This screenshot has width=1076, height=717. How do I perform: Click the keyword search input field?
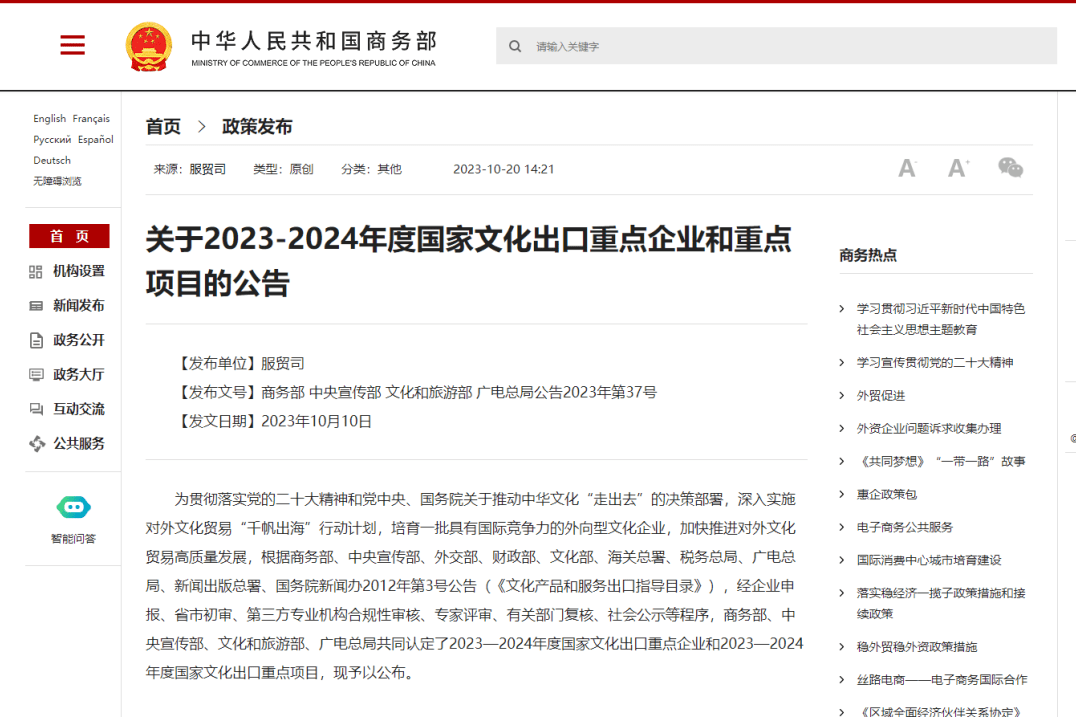click(x=790, y=46)
